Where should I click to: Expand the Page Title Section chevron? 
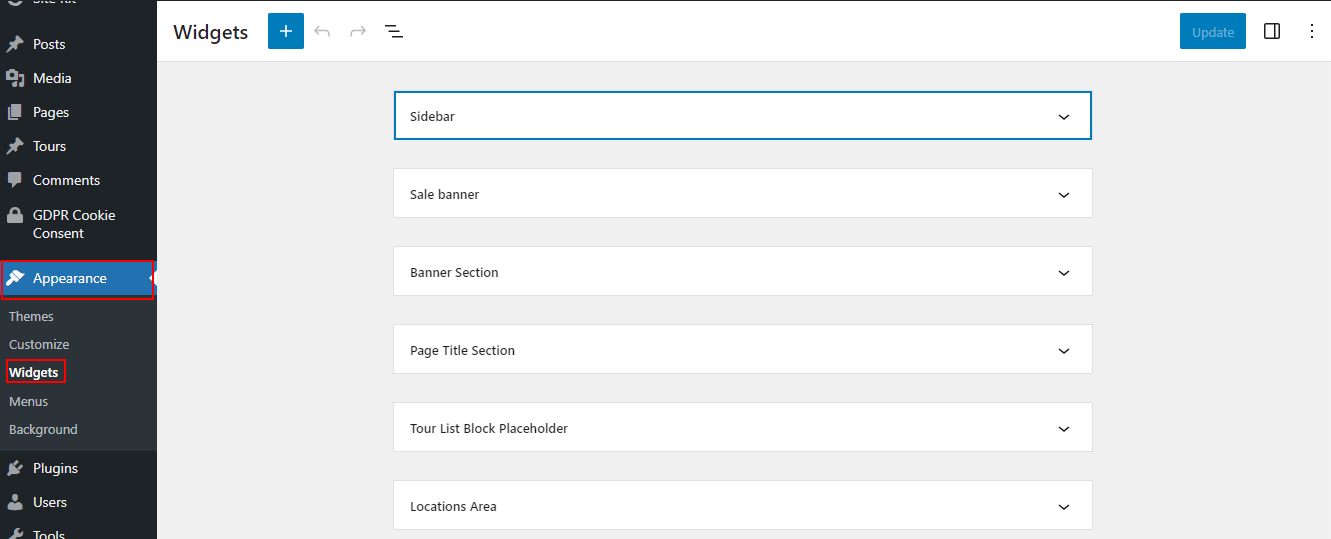1064,351
